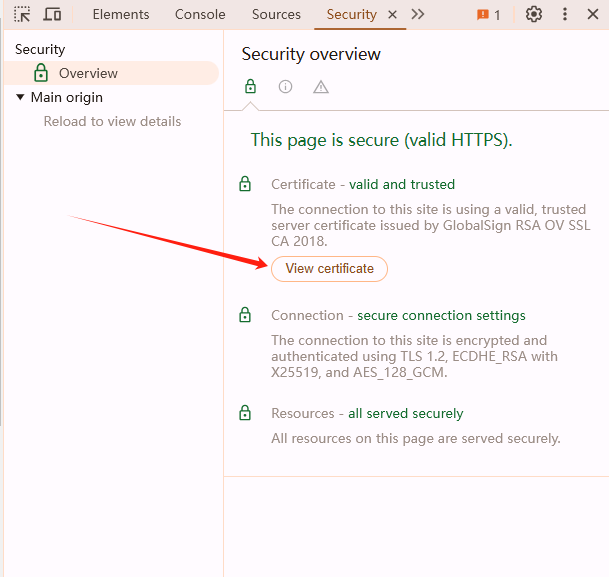Show more tabs via the double chevron
This screenshot has height=577, width=609.
pyautogui.click(x=418, y=14)
